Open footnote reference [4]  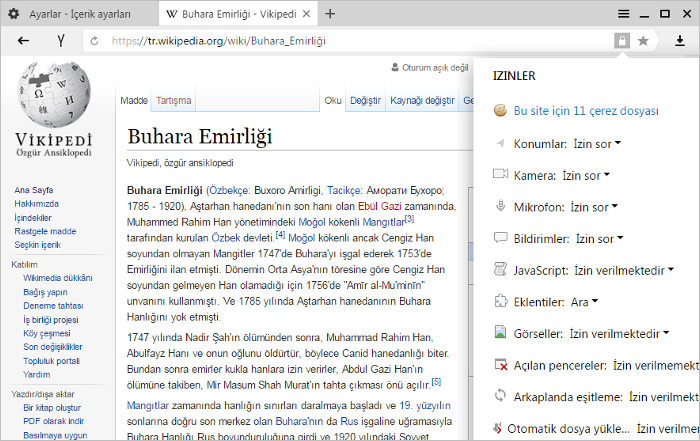(280, 234)
